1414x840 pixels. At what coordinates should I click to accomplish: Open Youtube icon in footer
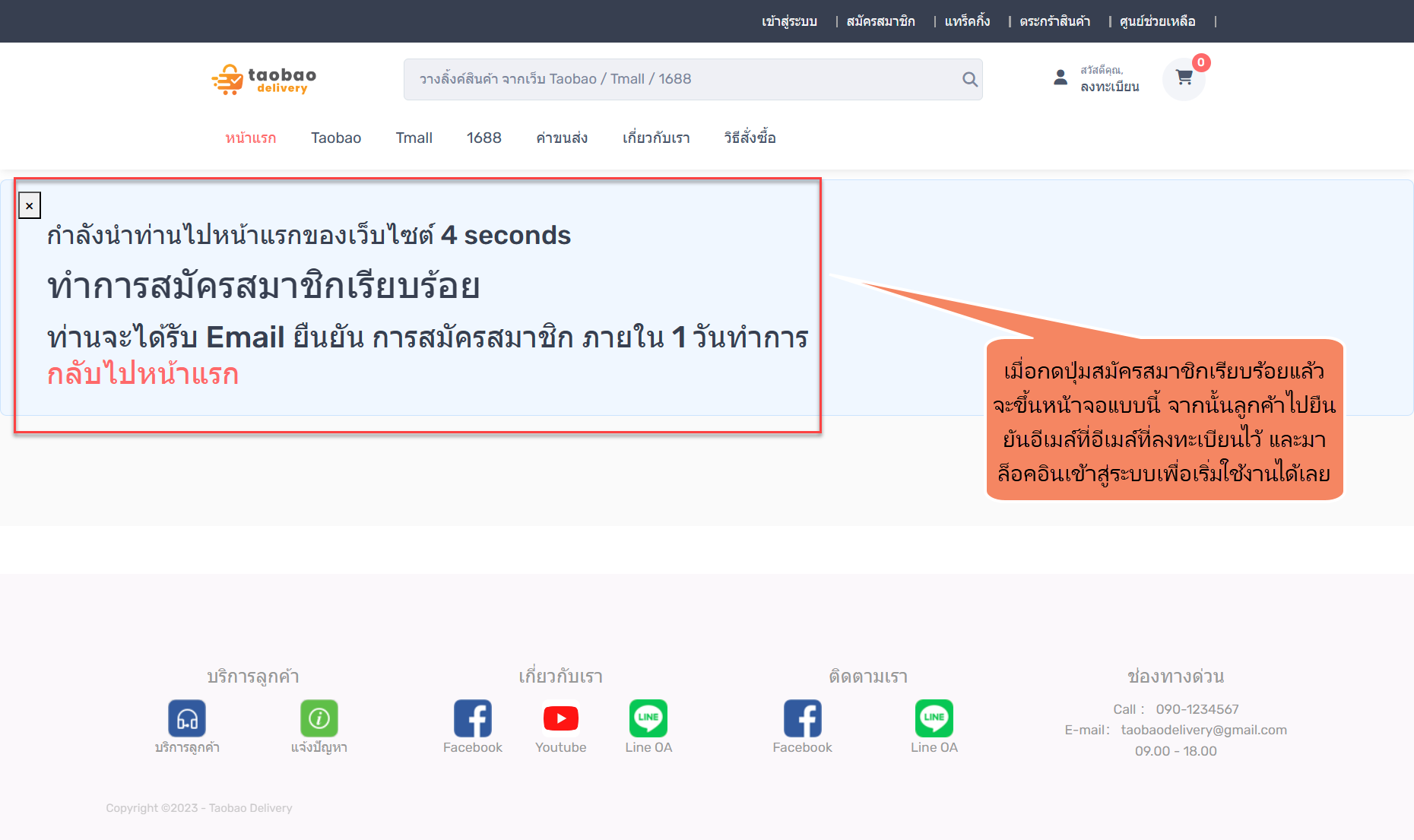point(561,718)
